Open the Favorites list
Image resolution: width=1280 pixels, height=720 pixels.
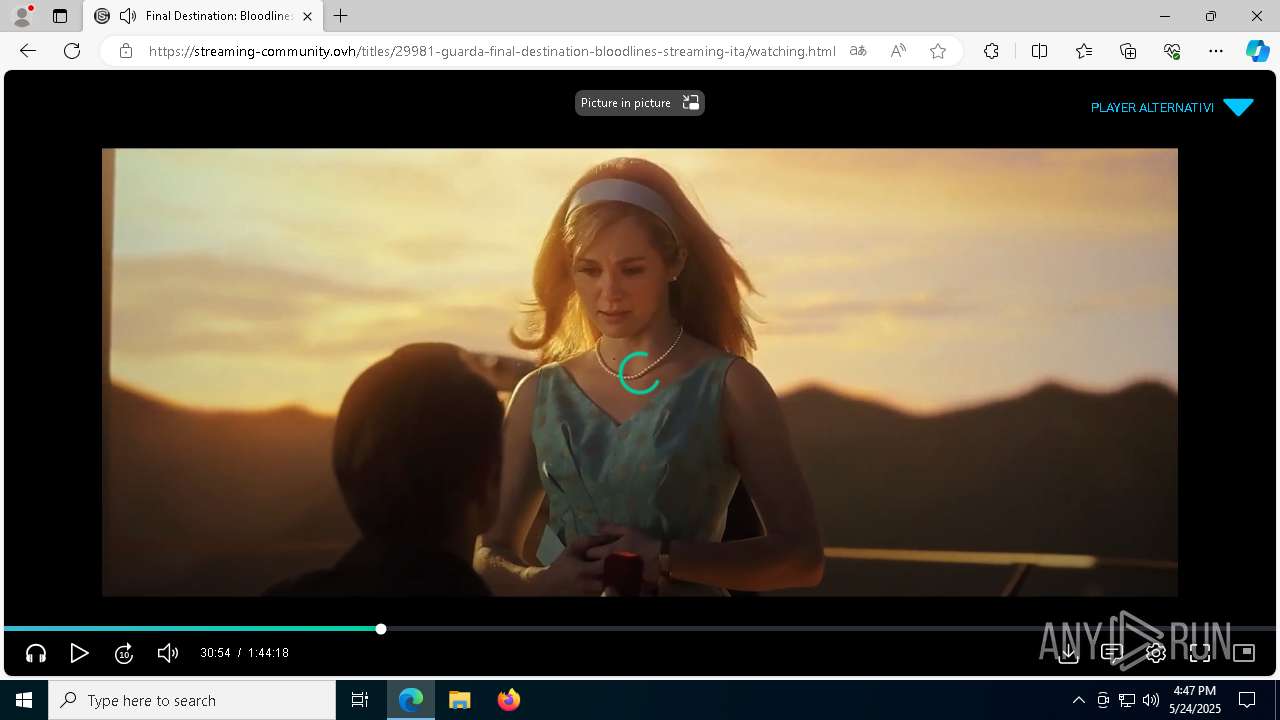tap(1084, 51)
